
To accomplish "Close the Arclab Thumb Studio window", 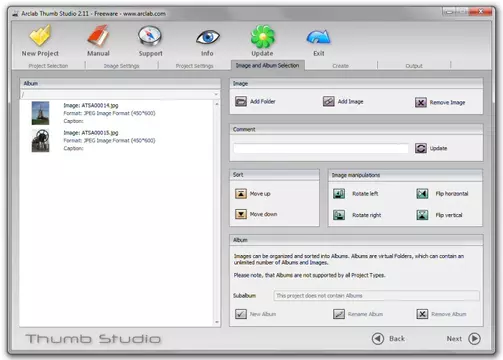I will pos(480,12).
